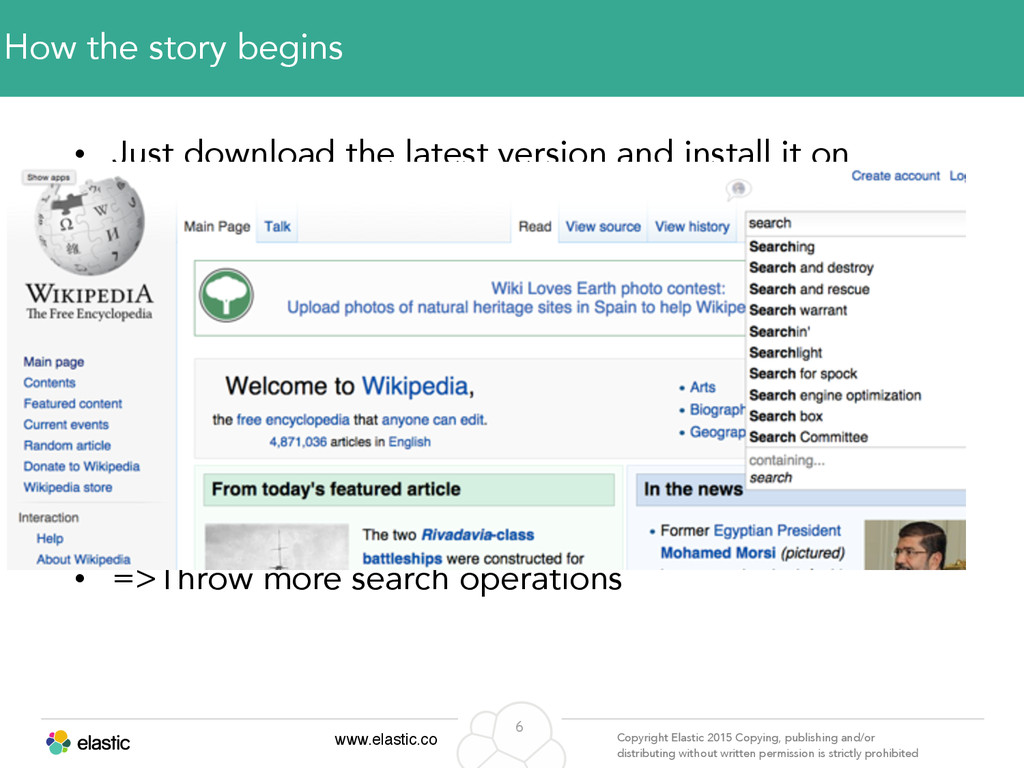The image size is (1024, 768).
Task: Click the Wikipedia link in the welcome heading
Action: click(x=415, y=386)
